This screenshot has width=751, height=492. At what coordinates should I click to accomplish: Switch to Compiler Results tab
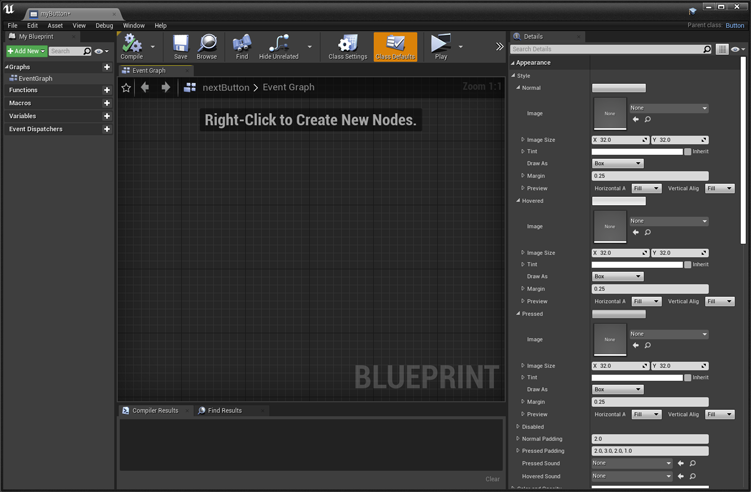pyautogui.click(x=155, y=411)
